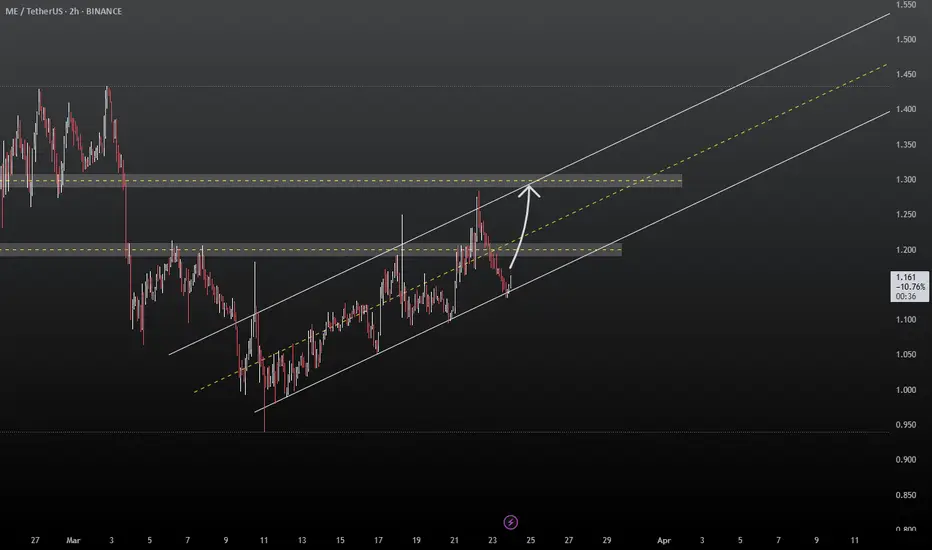Click the 1.100 price axis label
The width and height of the screenshot is (932, 550).
pos(906,319)
